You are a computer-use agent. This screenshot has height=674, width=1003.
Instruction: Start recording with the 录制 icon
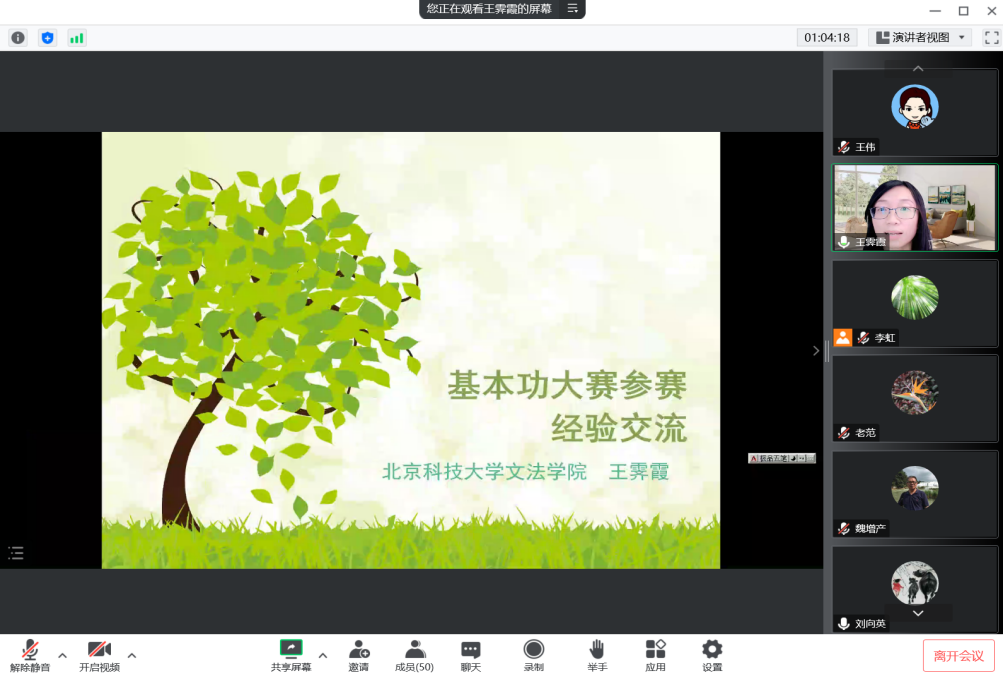click(534, 655)
